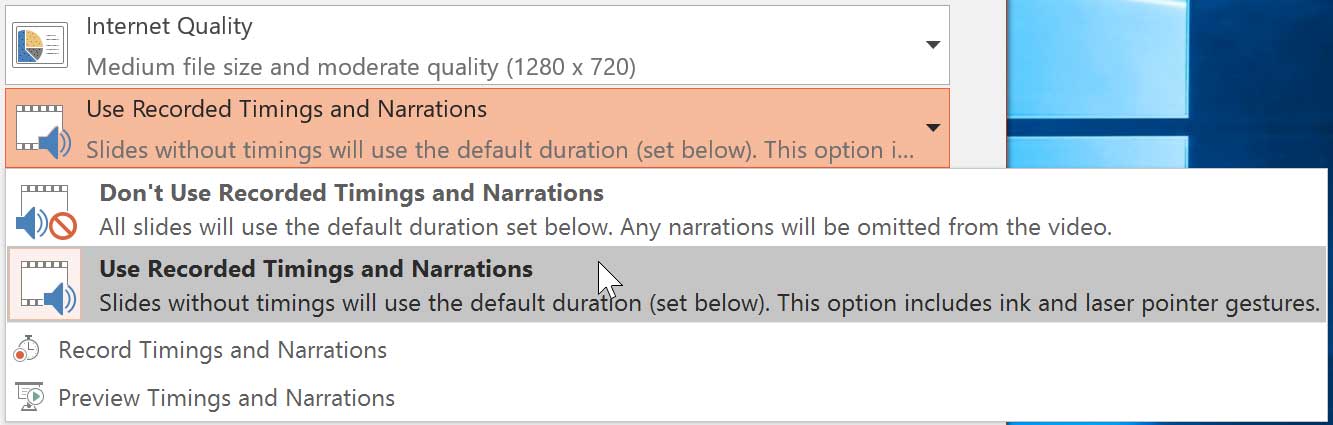Choose Use Recorded Timings and Narrations option
The width and height of the screenshot is (1333, 425).
pos(316,269)
